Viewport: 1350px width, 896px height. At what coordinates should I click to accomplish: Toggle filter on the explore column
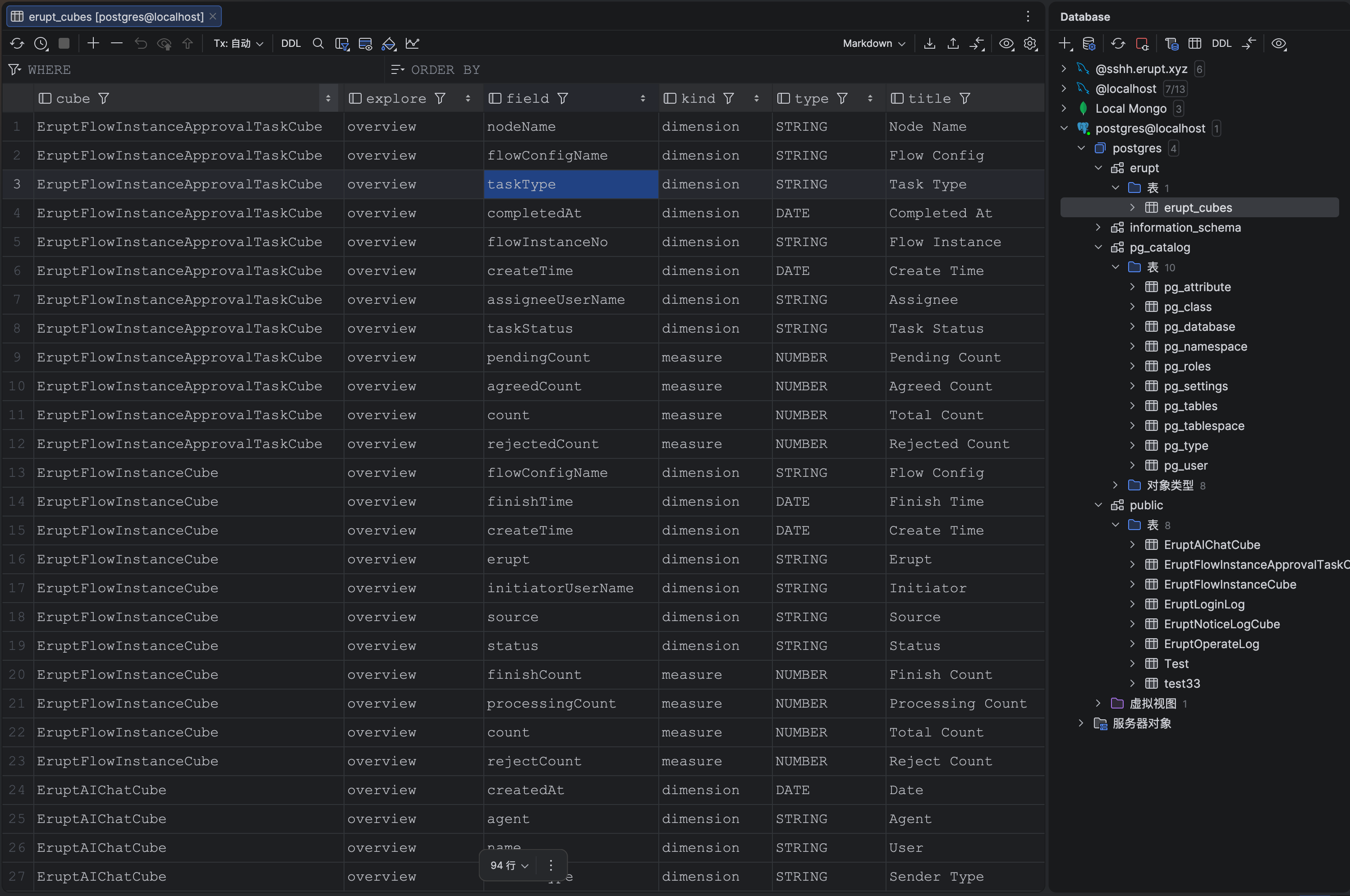coord(440,98)
